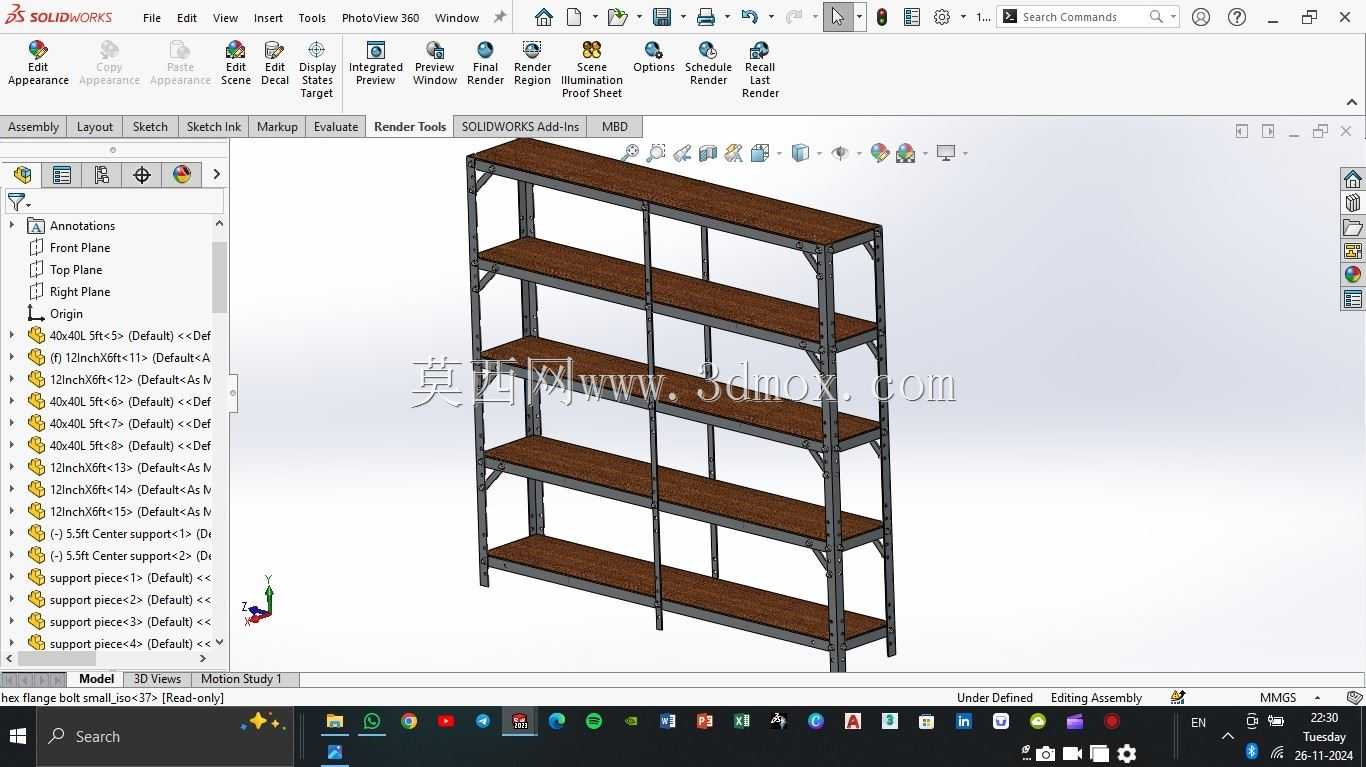Switch to the Evaluate tab
This screenshot has width=1366, height=767.
point(336,126)
